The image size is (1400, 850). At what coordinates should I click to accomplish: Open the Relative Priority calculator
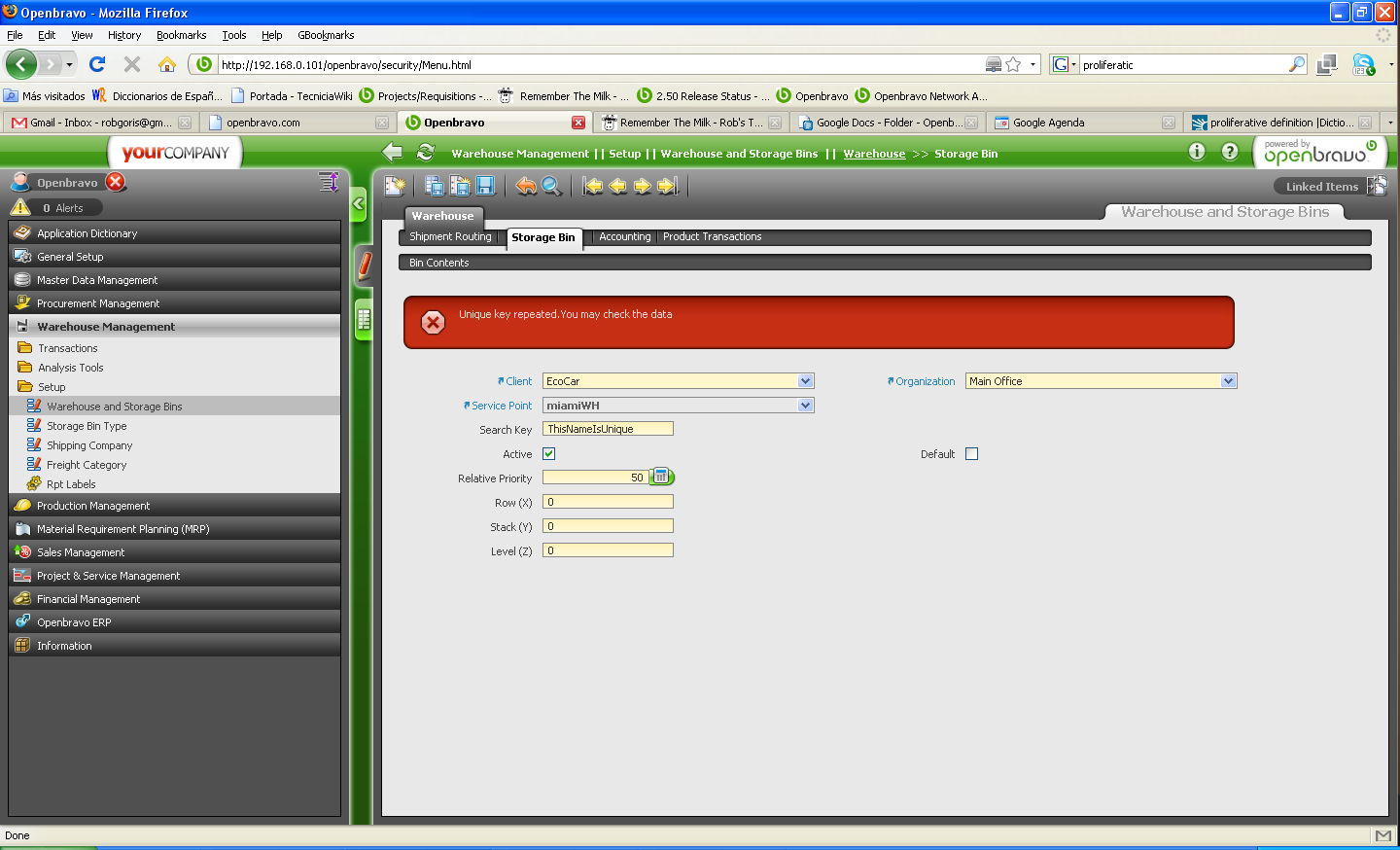pyautogui.click(x=661, y=477)
